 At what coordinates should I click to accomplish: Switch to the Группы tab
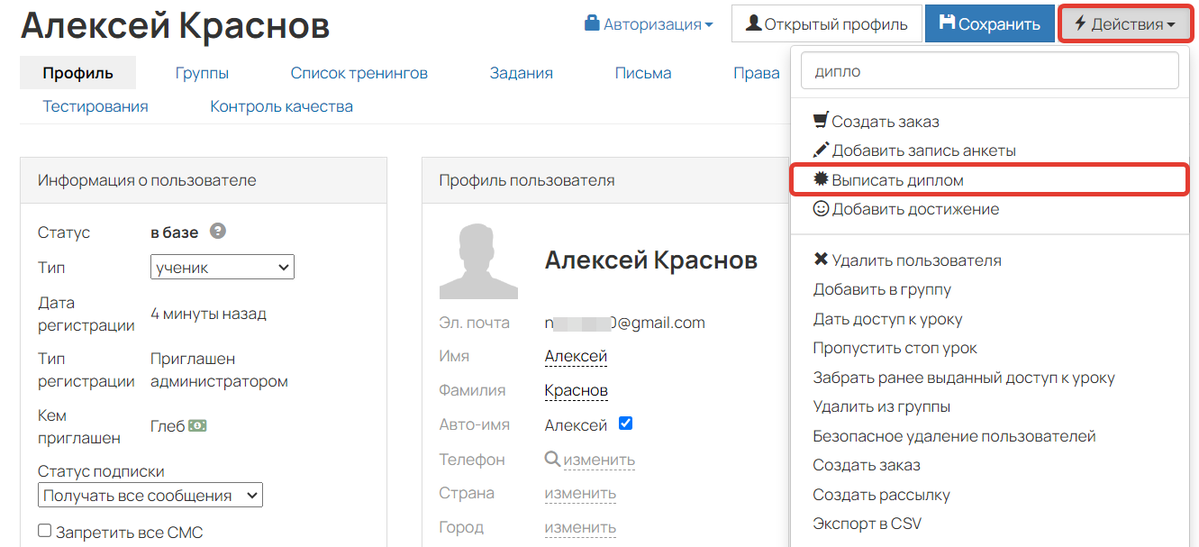pyautogui.click(x=202, y=73)
